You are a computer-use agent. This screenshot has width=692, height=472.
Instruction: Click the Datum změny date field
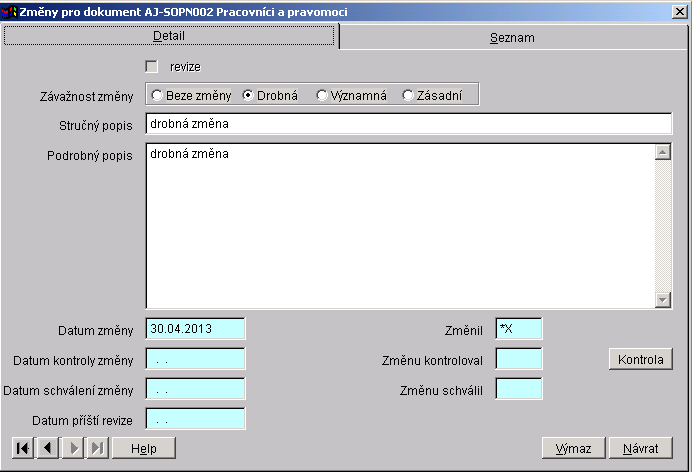(x=195, y=329)
